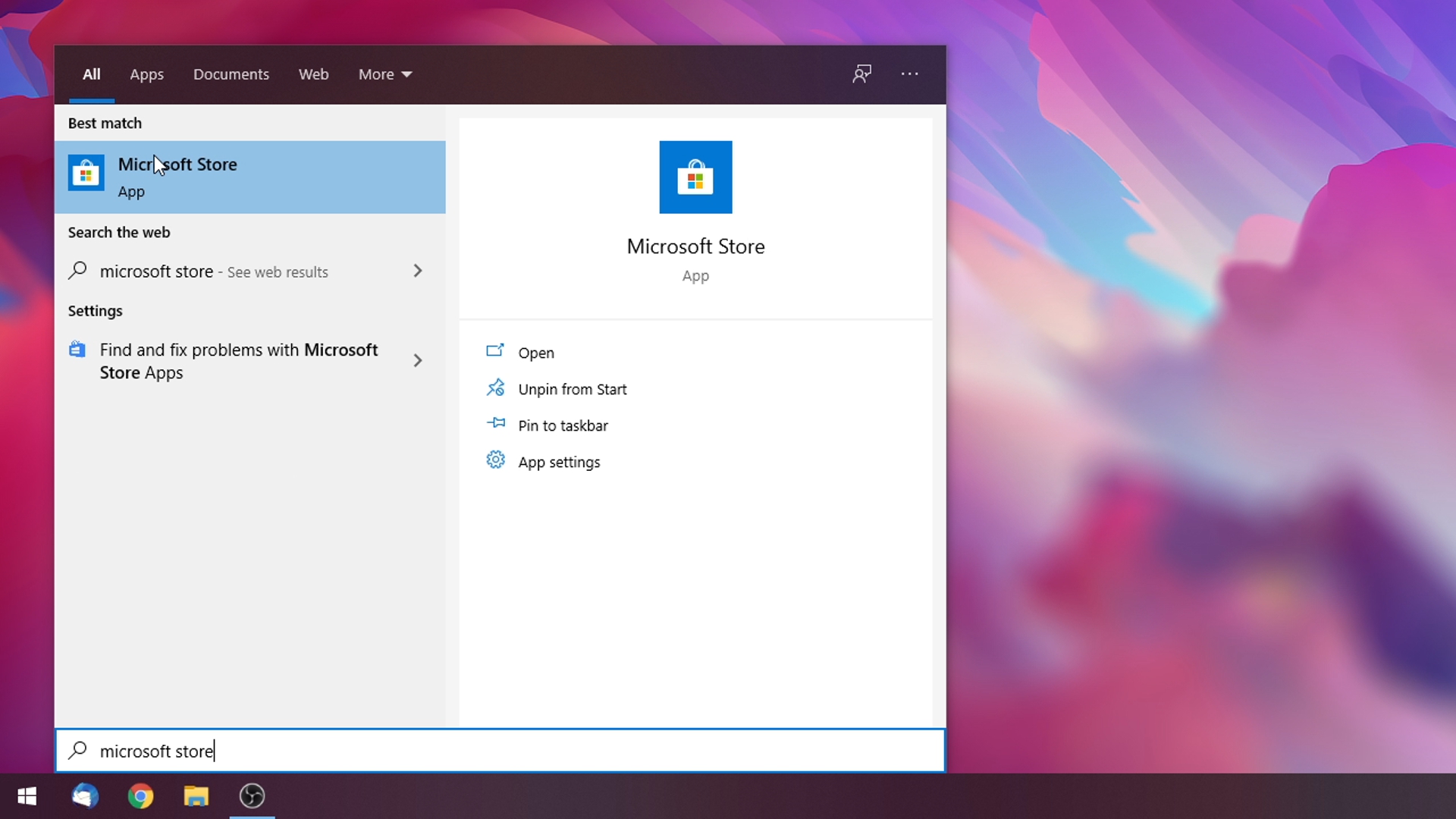Click in the microsoft store search box
Screen dimensions: 1456x819
coord(500,751)
